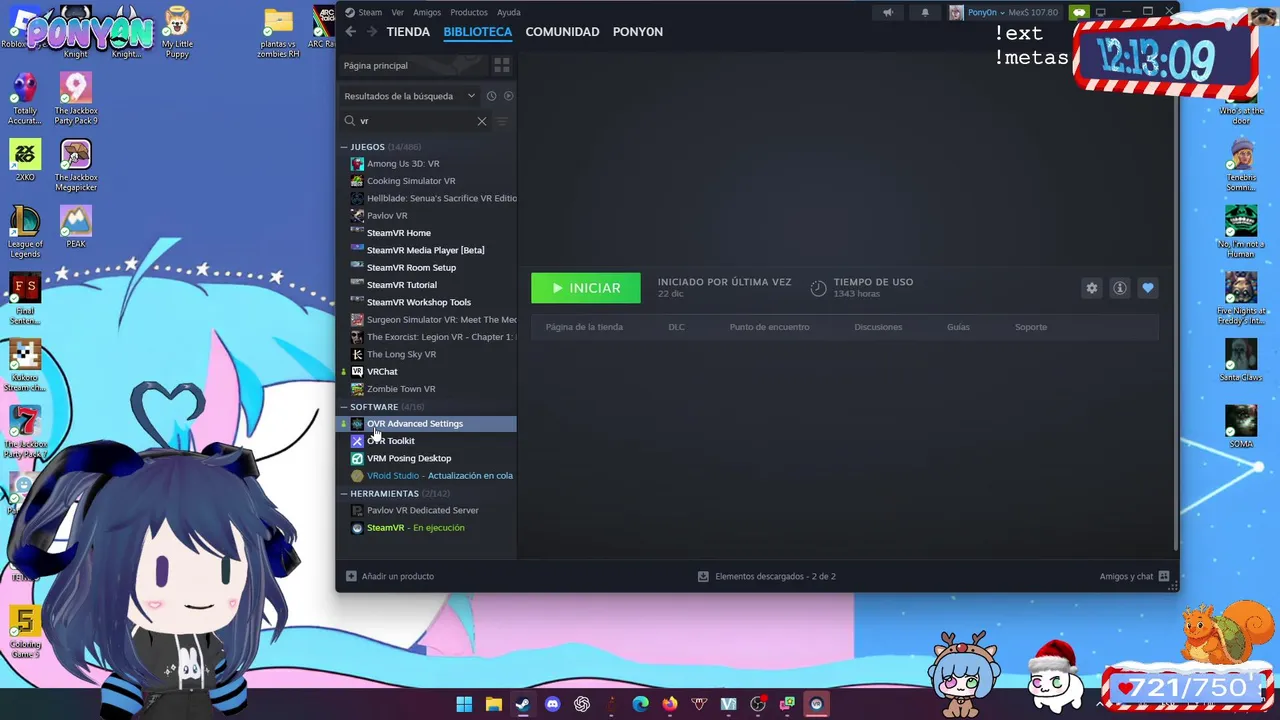The width and height of the screenshot is (1280, 720).
Task: Open File Explorer from taskbar
Action: (x=493, y=704)
